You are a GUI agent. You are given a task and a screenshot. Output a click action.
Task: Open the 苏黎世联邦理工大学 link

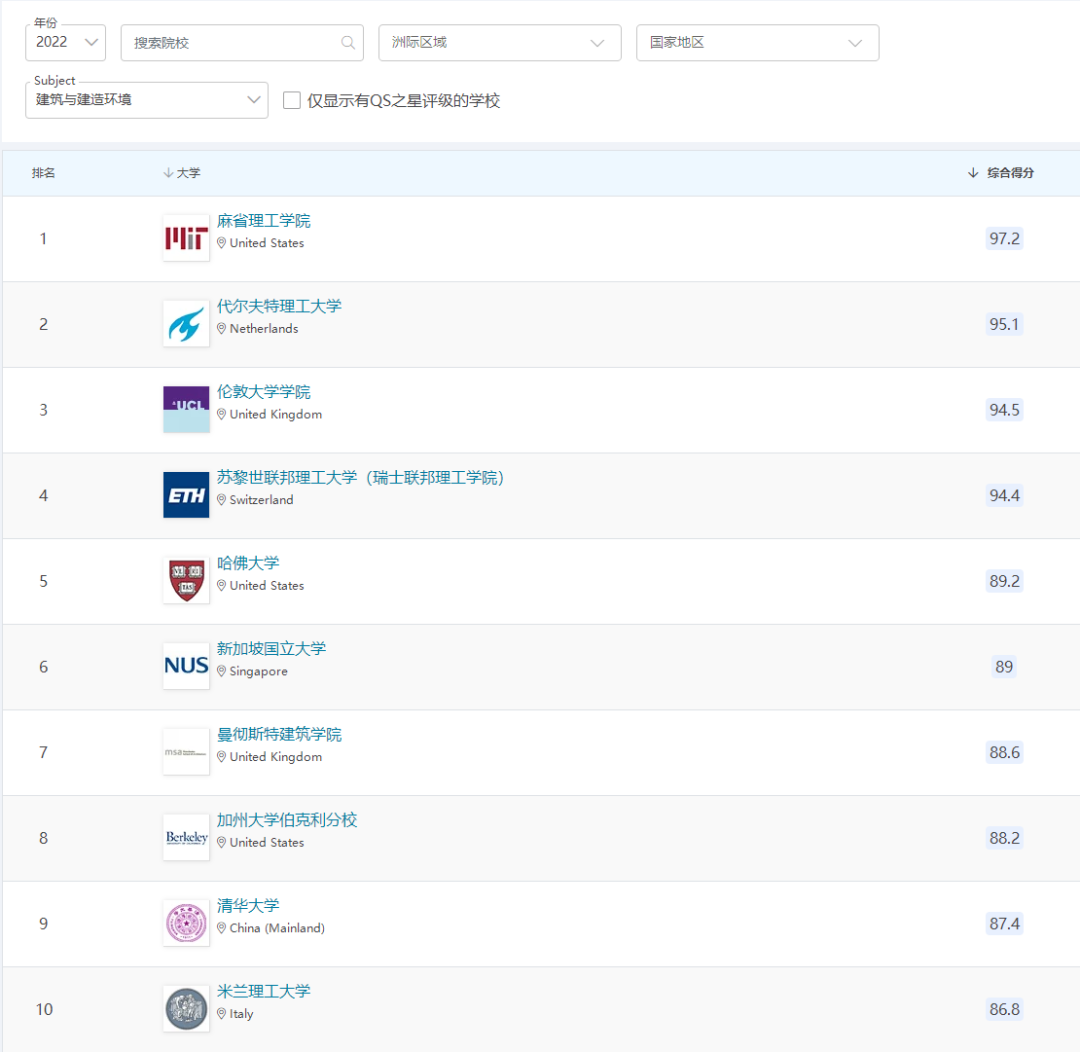360,477
